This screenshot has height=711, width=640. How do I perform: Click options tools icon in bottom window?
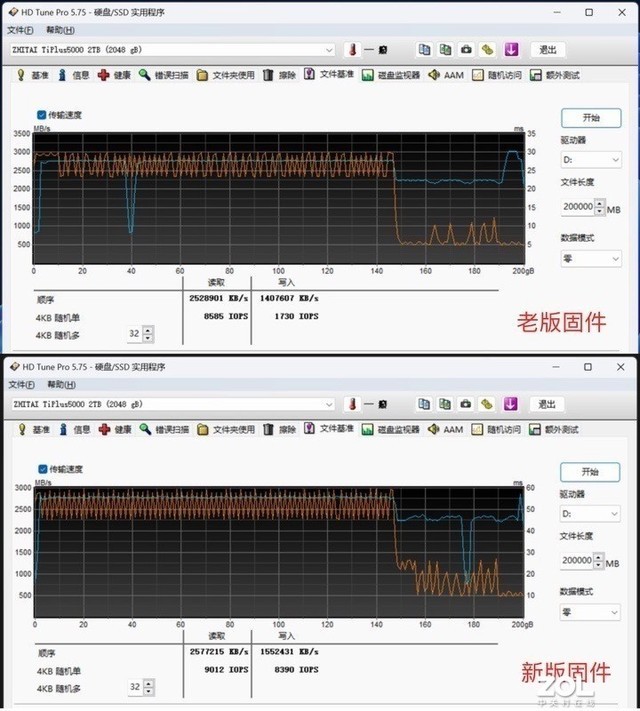[487, 404]
